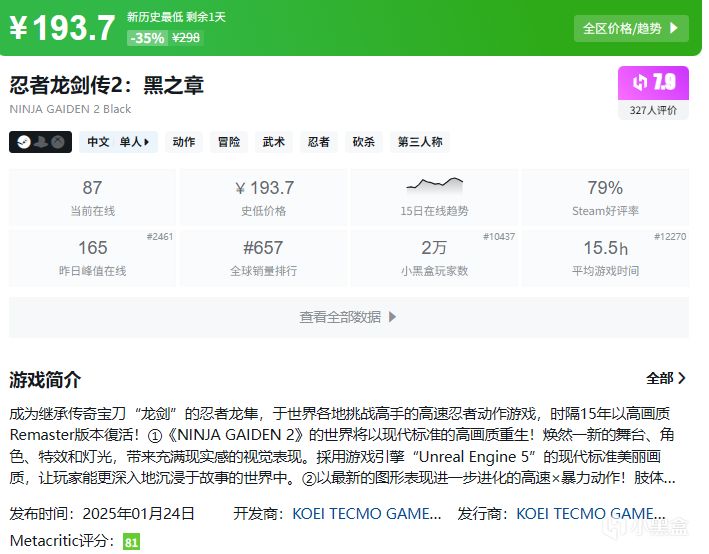
Task: Click the large ¥193.7 current price
Action: pyautogui.click(x=63, y=28)
